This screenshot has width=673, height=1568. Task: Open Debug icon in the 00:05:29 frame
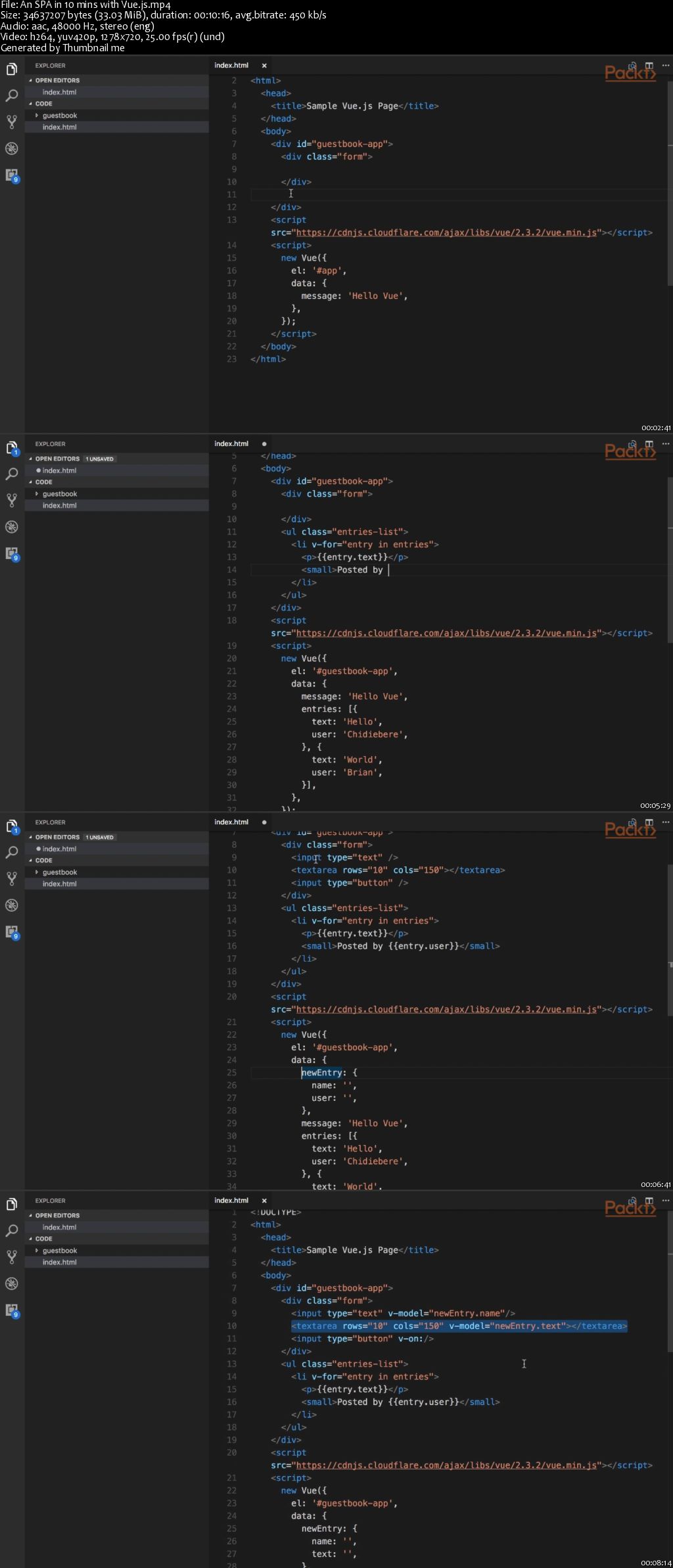pyautogui.click(x=12, y=527)
